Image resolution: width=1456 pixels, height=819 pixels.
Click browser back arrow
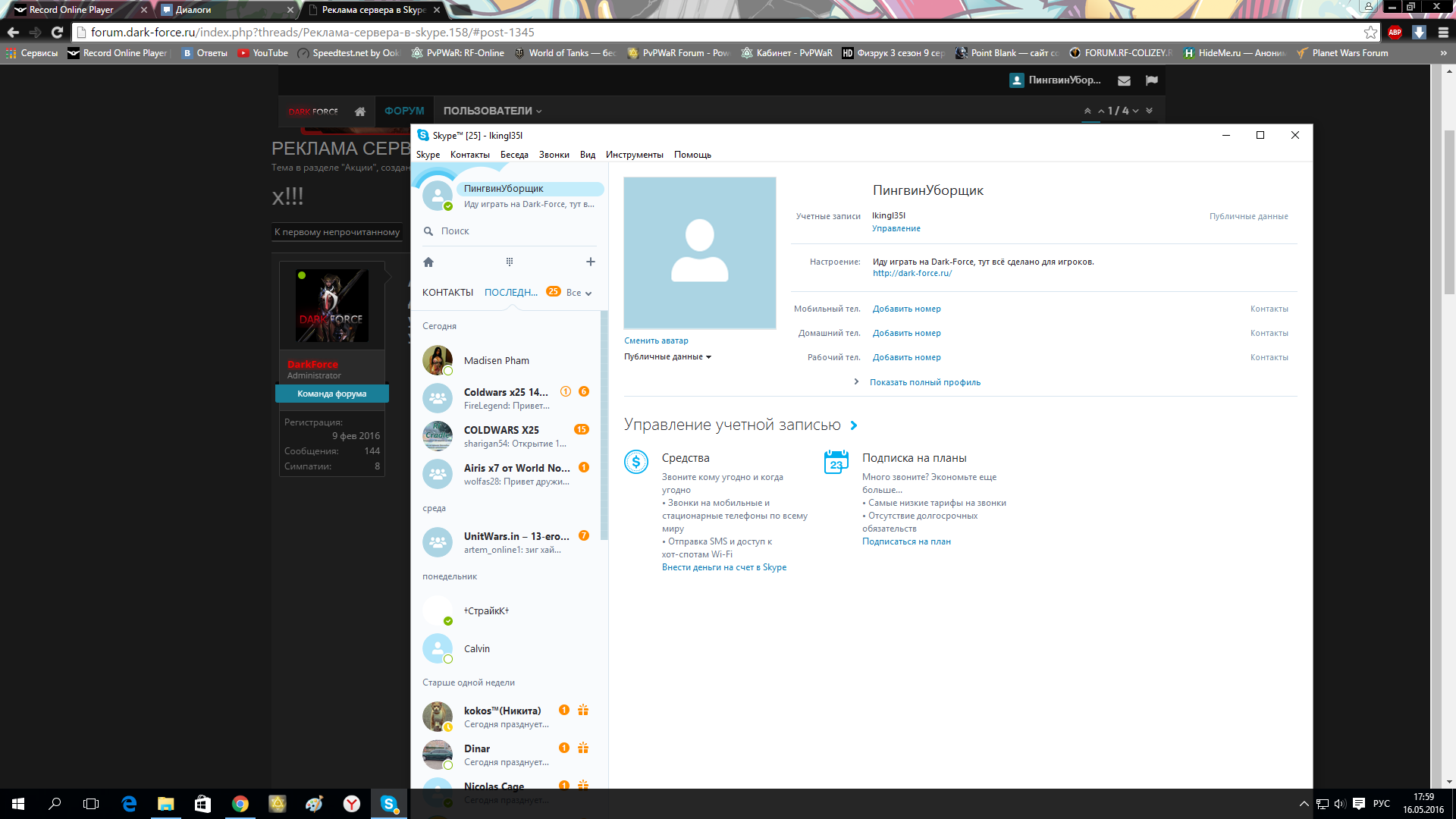[13, 33]
